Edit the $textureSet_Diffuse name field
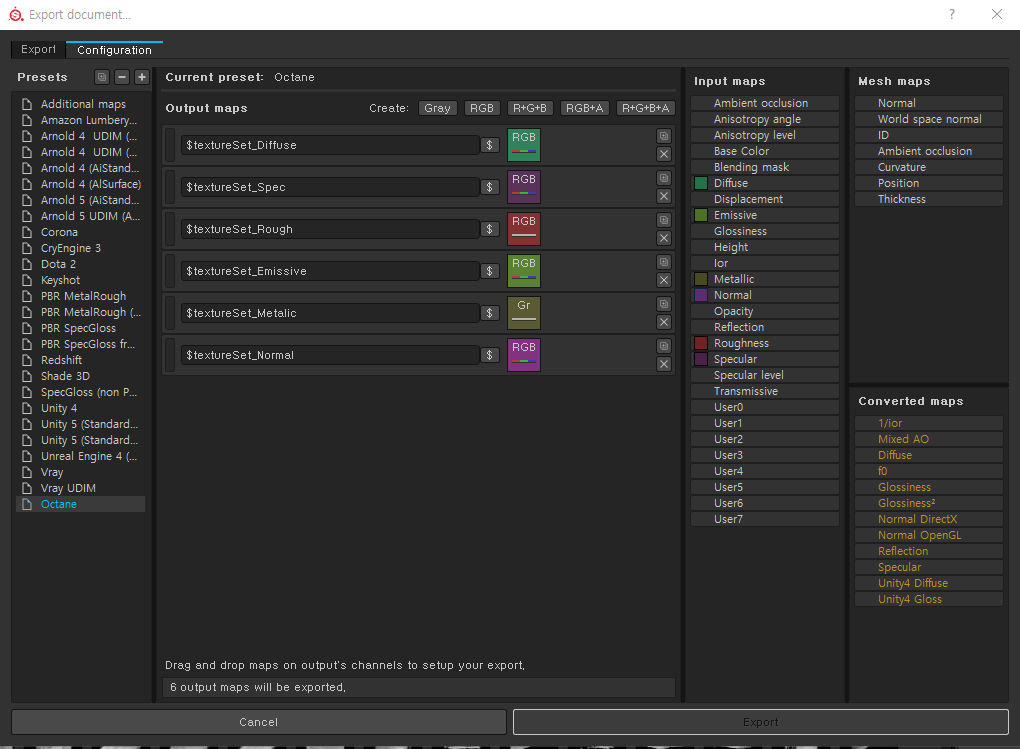1020x749 pixels. [330, 145]
